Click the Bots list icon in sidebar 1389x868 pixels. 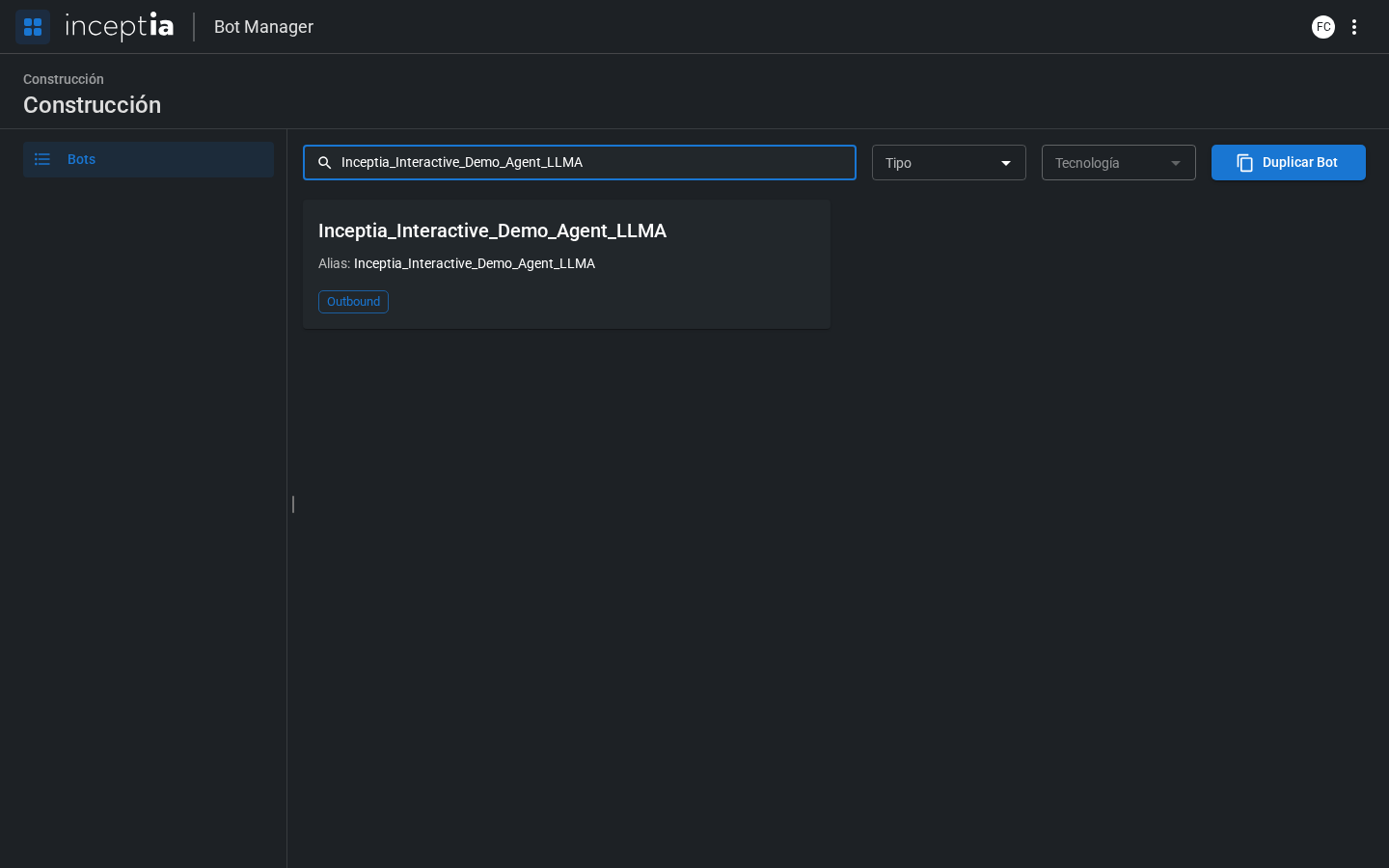click(x=42, y=159)
